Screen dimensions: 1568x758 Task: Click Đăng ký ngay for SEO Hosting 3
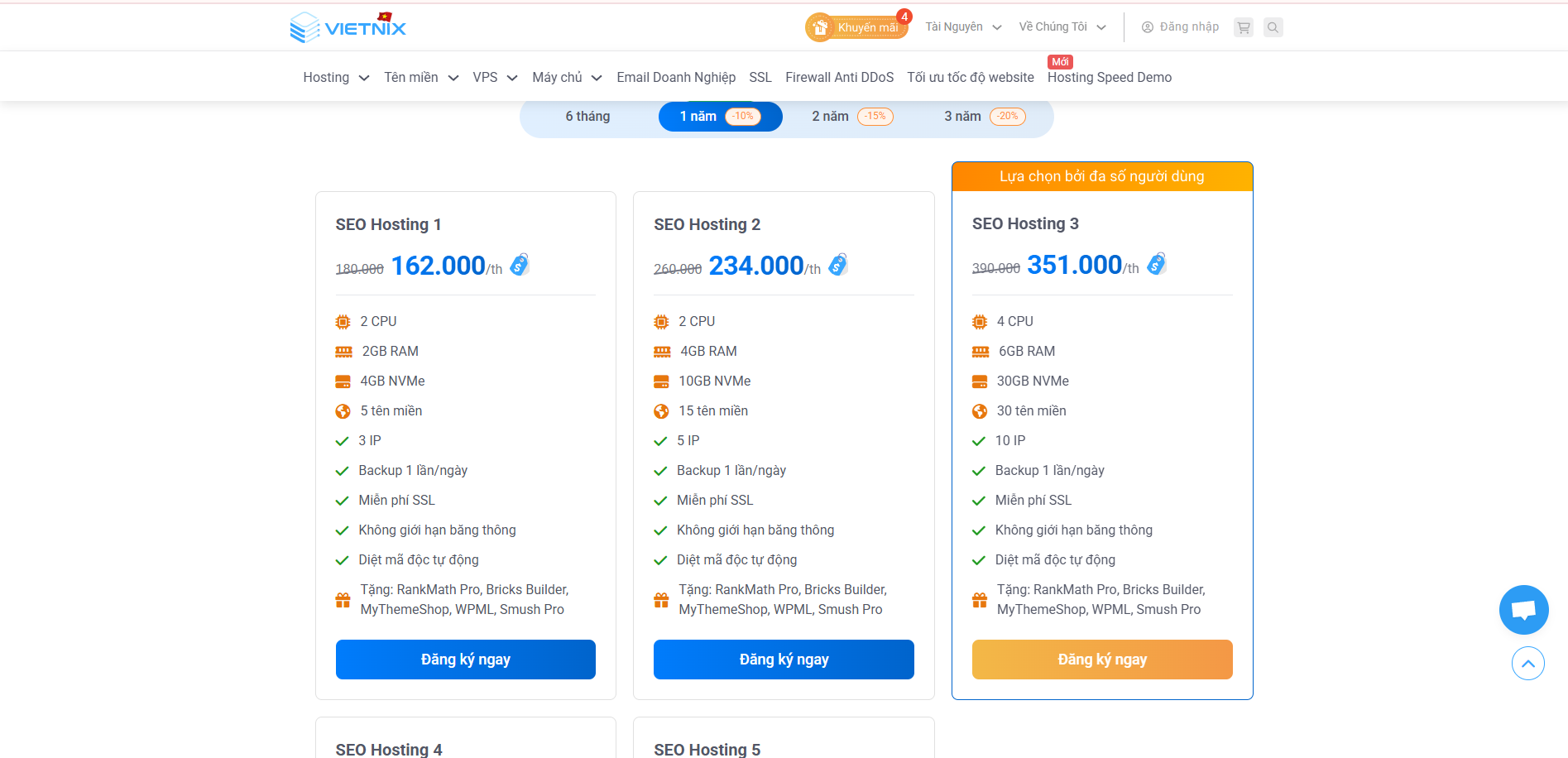click(1101, 660)
